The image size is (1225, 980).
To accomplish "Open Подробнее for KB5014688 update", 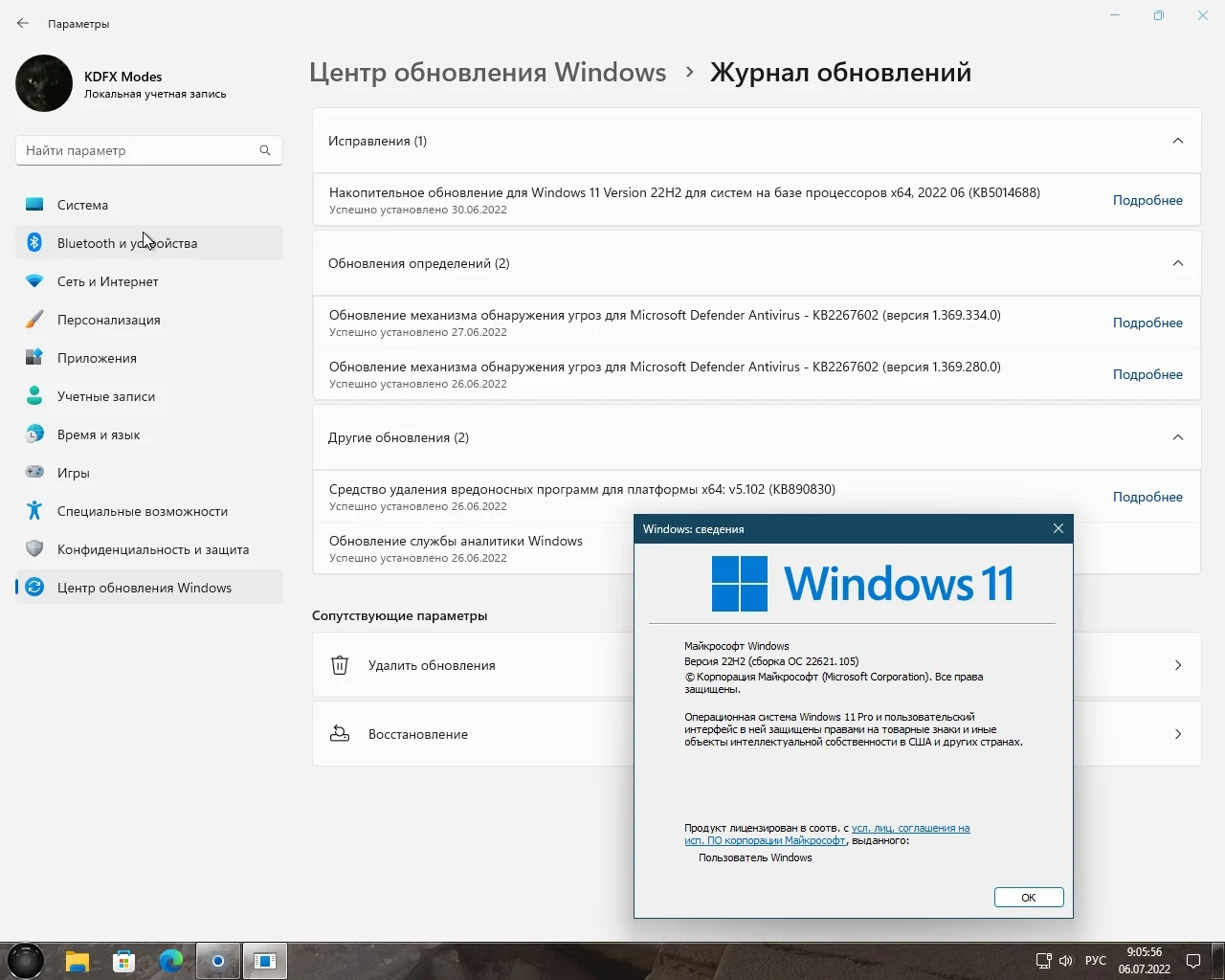I will (1147, 200).
